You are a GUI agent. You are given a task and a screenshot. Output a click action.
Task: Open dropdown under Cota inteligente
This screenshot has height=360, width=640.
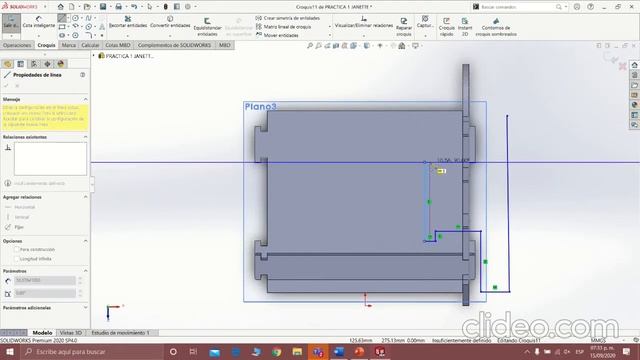39,35
